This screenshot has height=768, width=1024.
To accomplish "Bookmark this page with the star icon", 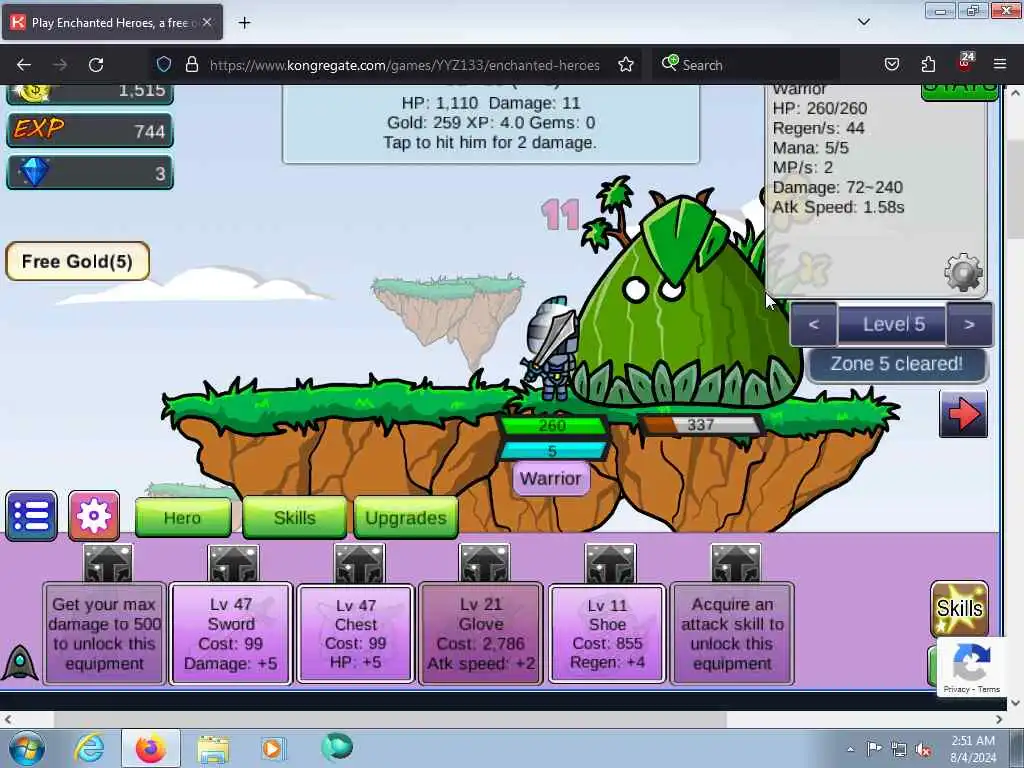I will click(x=626, y=65).
